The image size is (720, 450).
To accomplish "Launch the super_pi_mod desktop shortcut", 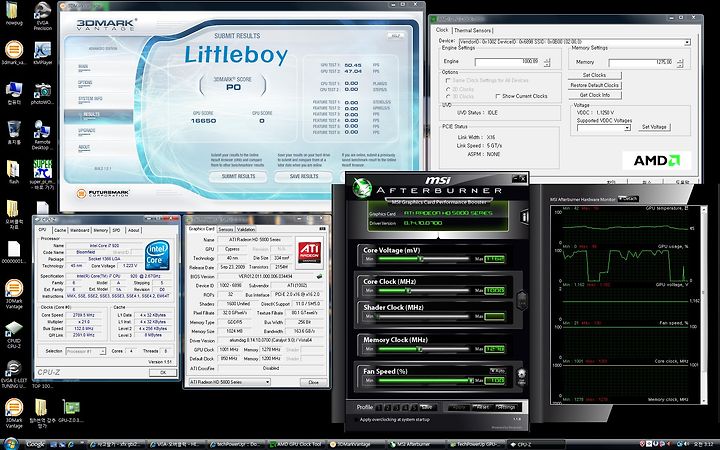I will (x=42, y=174).
